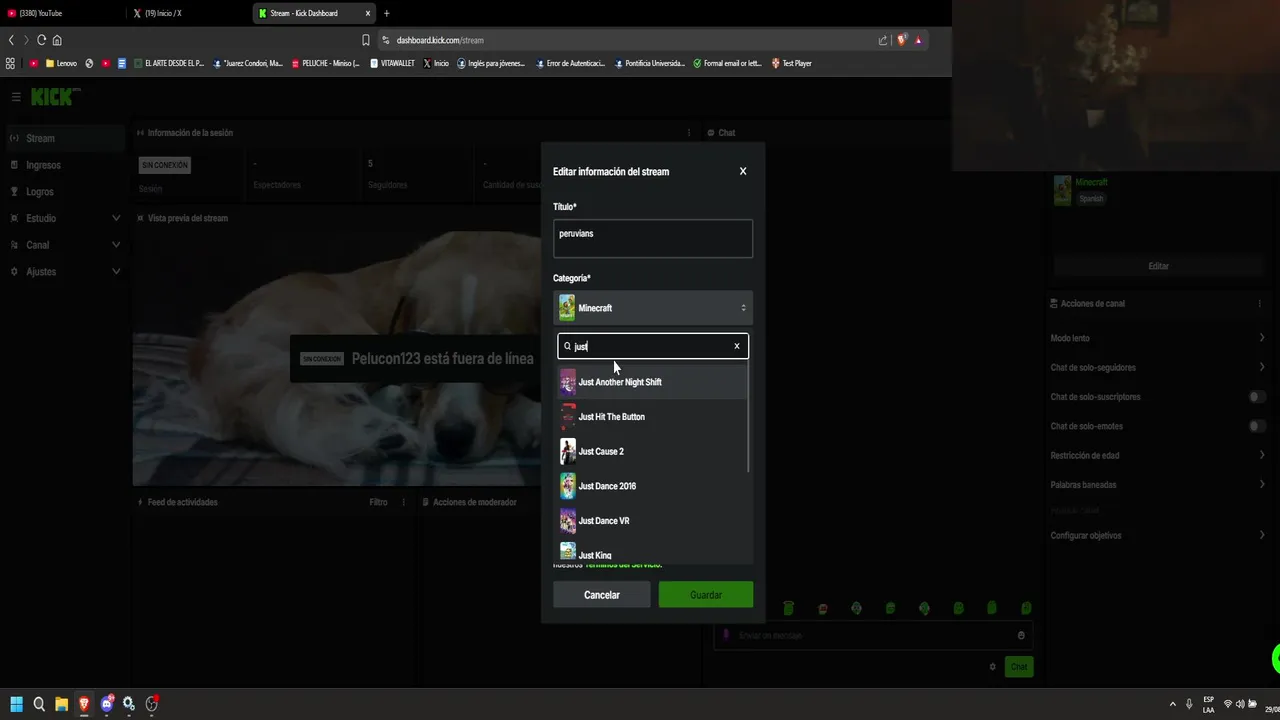Clear the category search field with X
1280x720 pixels.
737,346
